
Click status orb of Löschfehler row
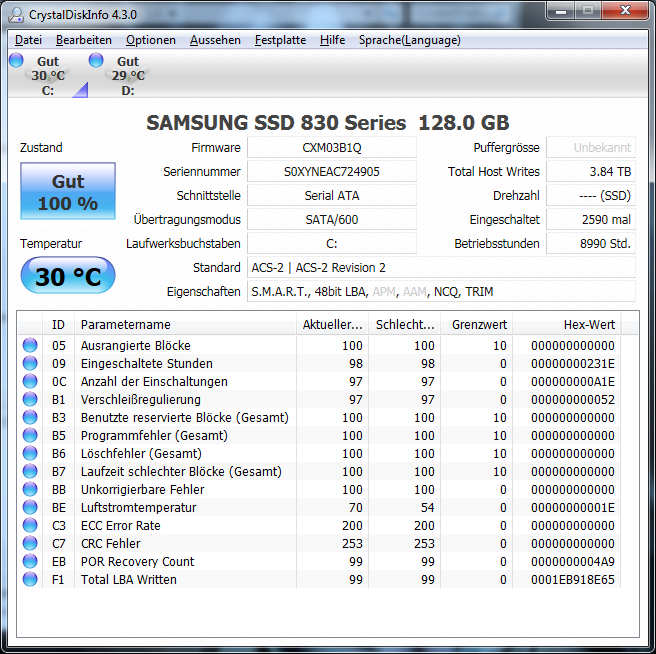30,453
